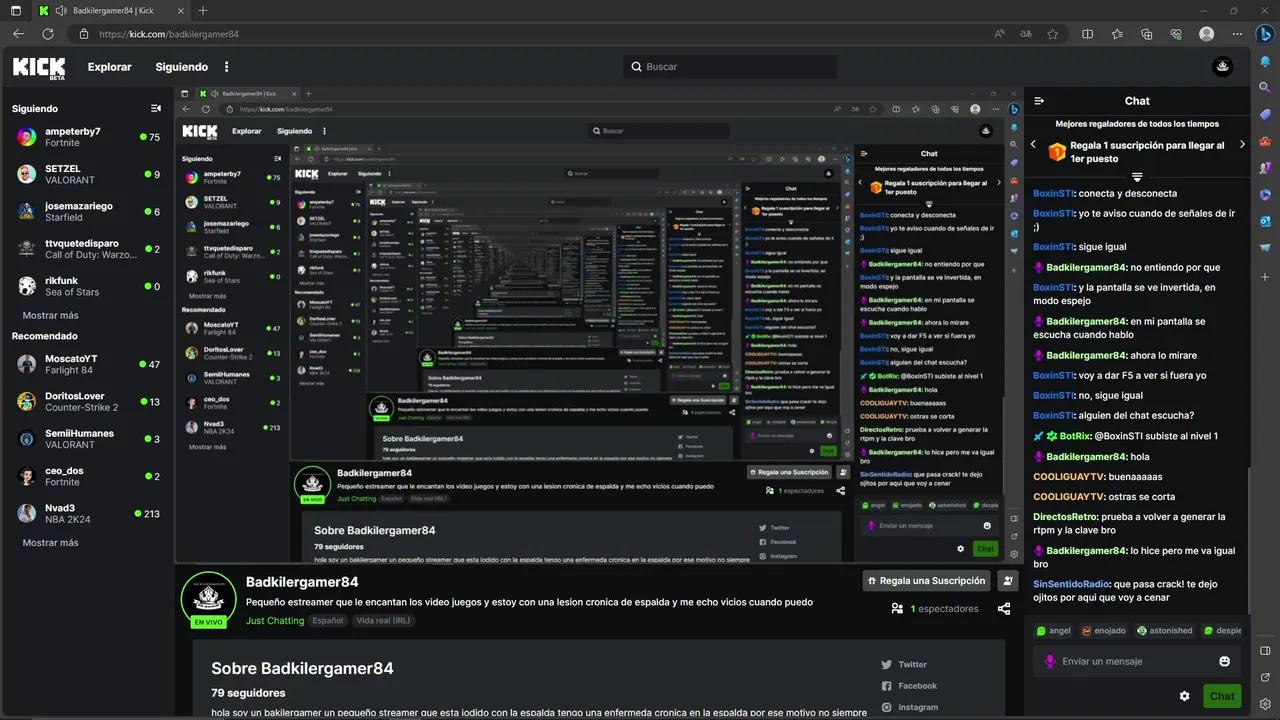Show more channels under Recomendado

pyautogui.click(x=50, y=542)
